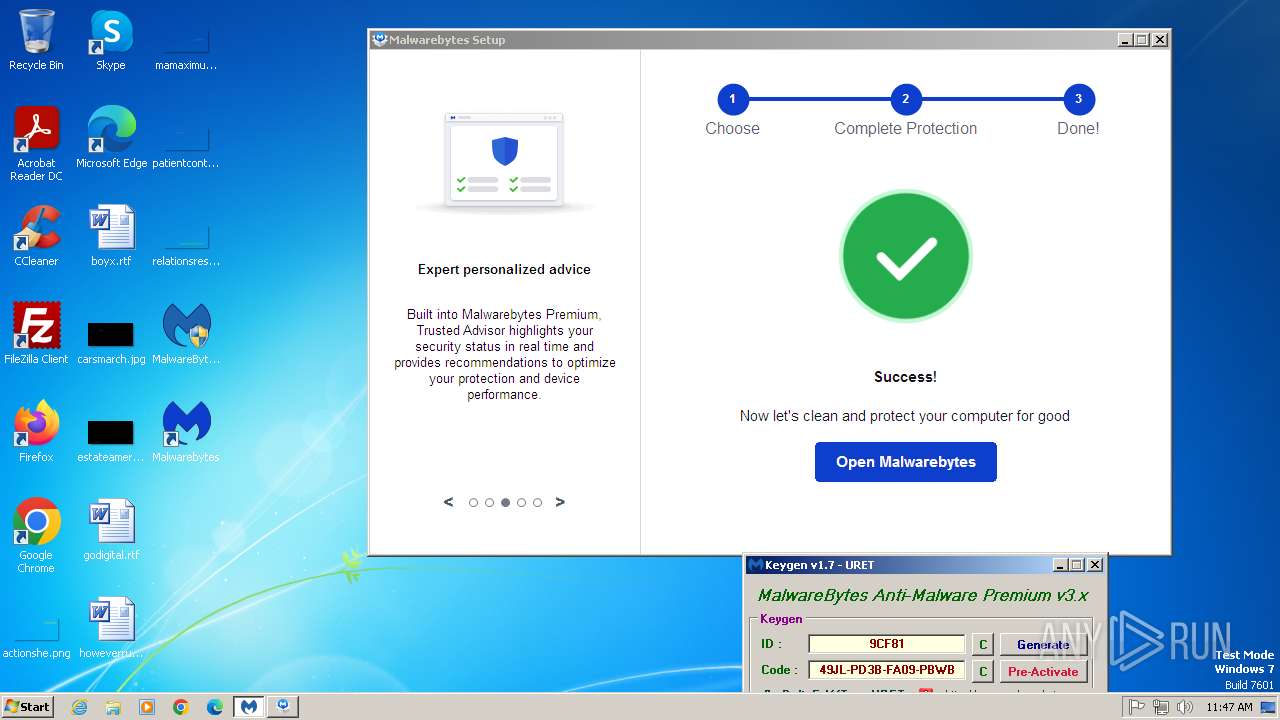Go to next carousel slide arrow
The width and height of the screenshot is (1280, 720).
(560, 502)
